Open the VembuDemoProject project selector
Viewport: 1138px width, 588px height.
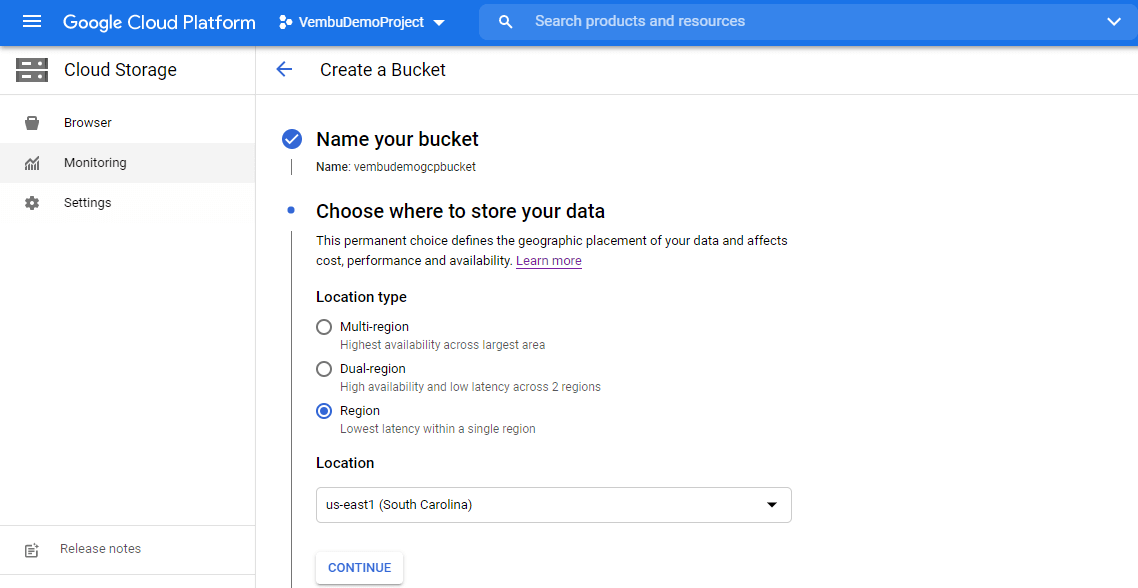tap(361, 23)
